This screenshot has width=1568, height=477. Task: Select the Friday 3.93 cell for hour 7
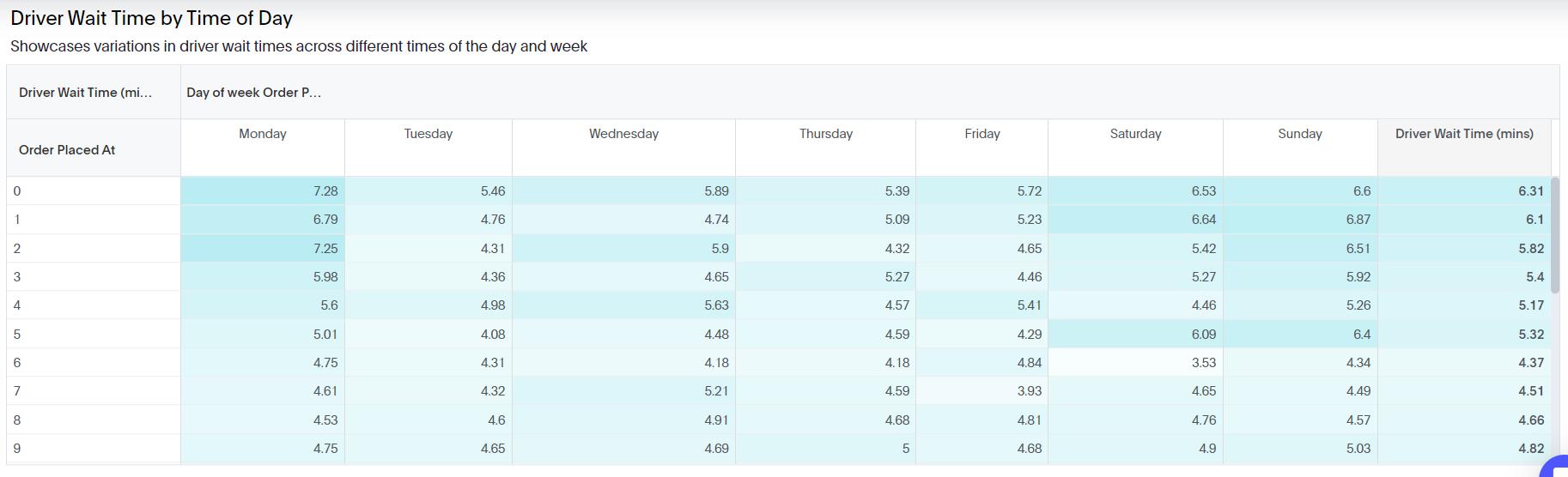[1029, 391]
